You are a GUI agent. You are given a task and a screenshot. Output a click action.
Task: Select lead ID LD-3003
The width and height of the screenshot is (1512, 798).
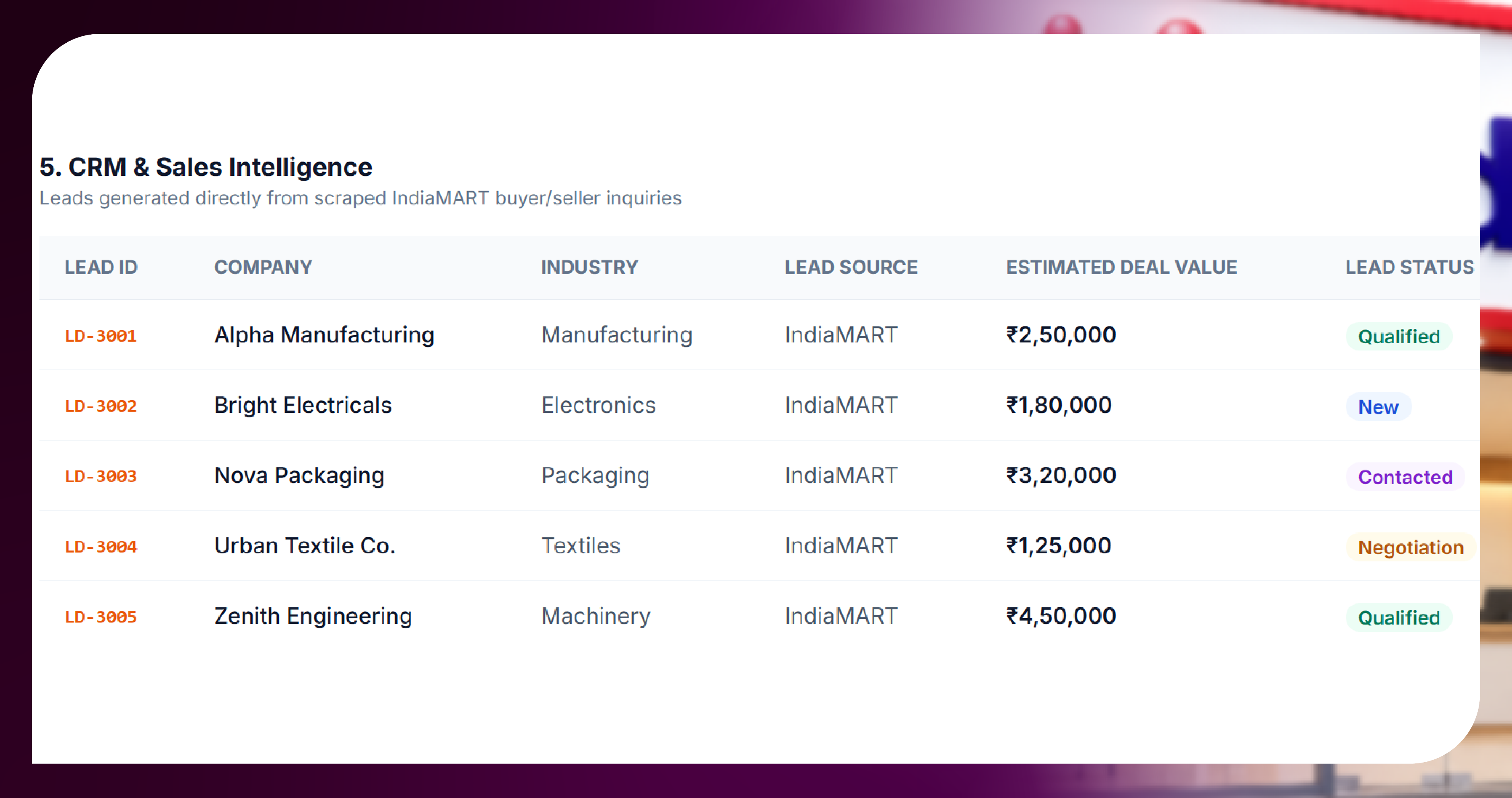coord(101,476)
